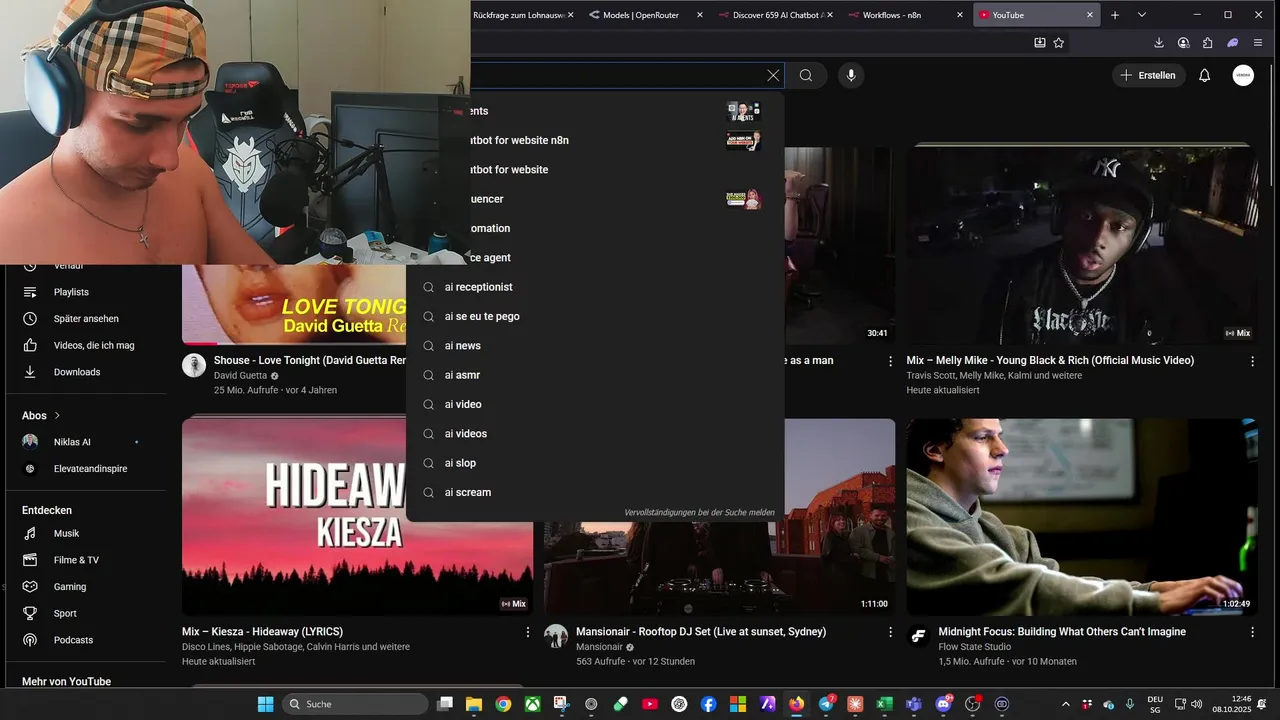The image size is (1280, 720).
Task: Open the Firefox account icon in the toolbar
Action: tap(1184, 43)
